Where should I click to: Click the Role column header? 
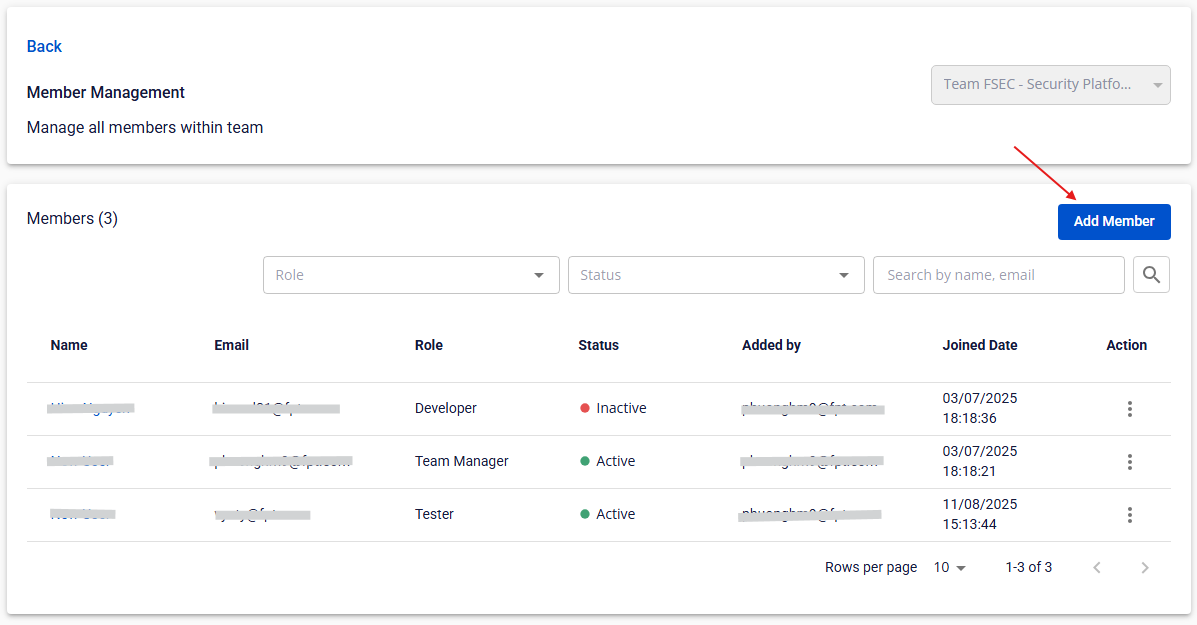(428, 345)
